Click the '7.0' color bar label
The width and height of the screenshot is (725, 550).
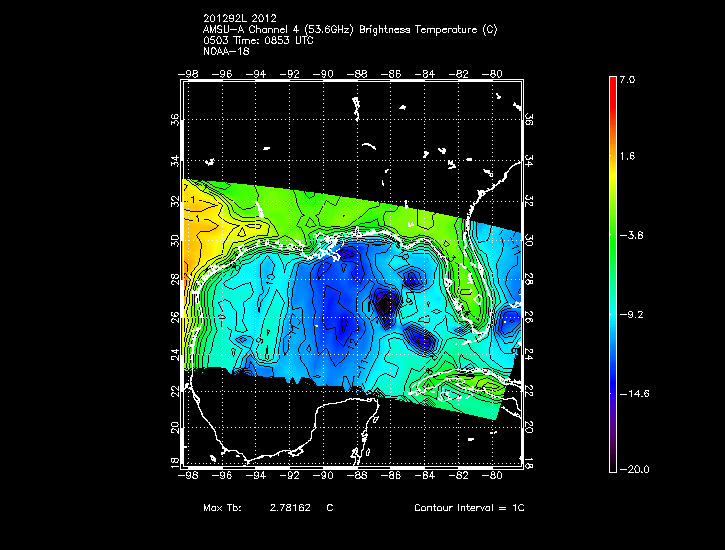pyautogui.click(x=627, y=79)
